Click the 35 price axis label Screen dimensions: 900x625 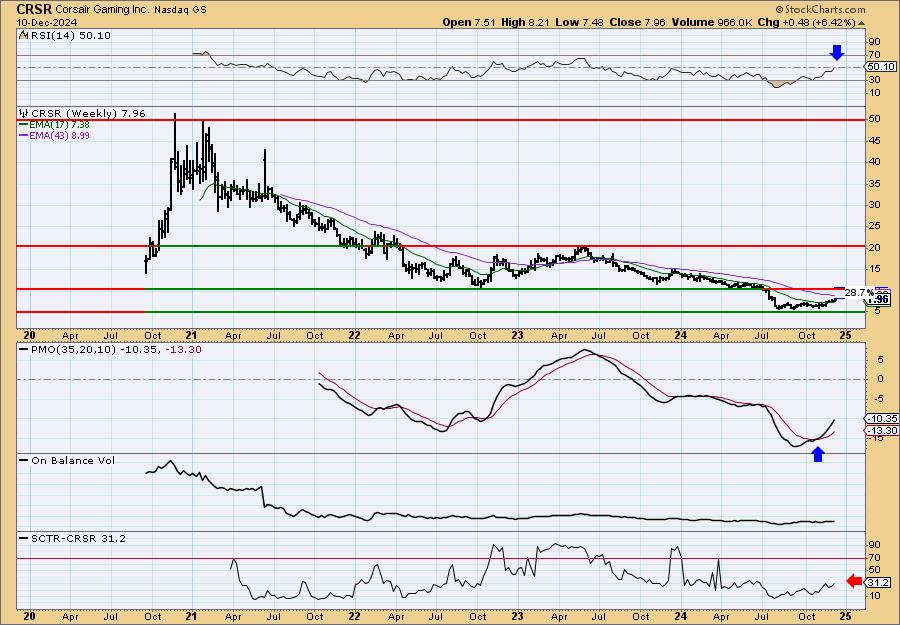pyautogui.click(x=874, y=184)
